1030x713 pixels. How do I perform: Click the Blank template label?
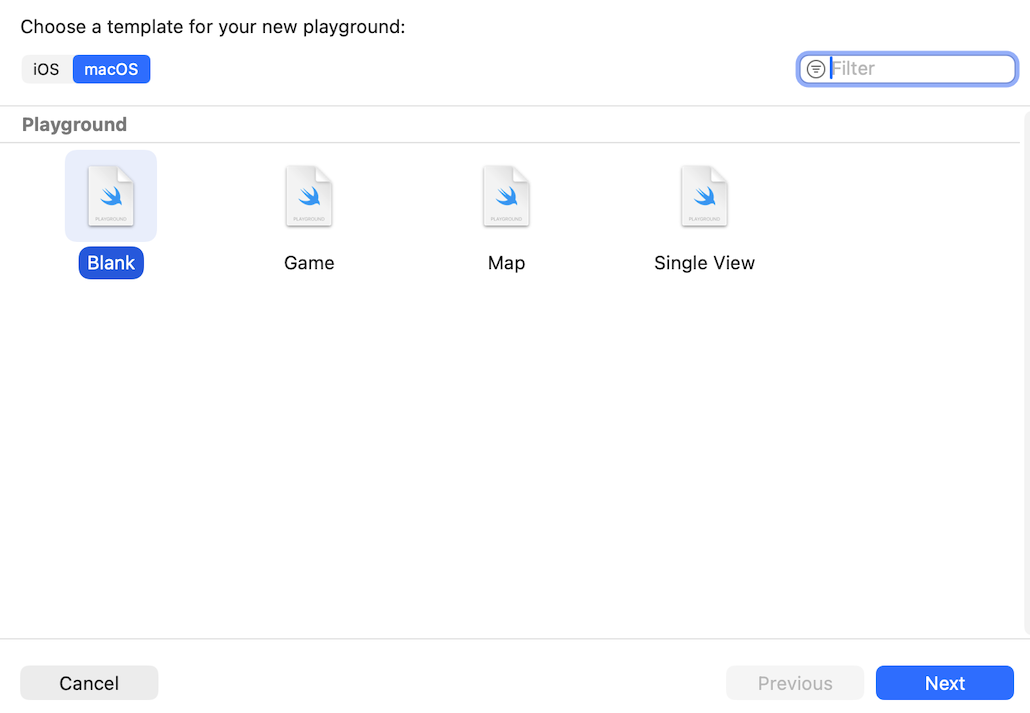coord(111,263)
